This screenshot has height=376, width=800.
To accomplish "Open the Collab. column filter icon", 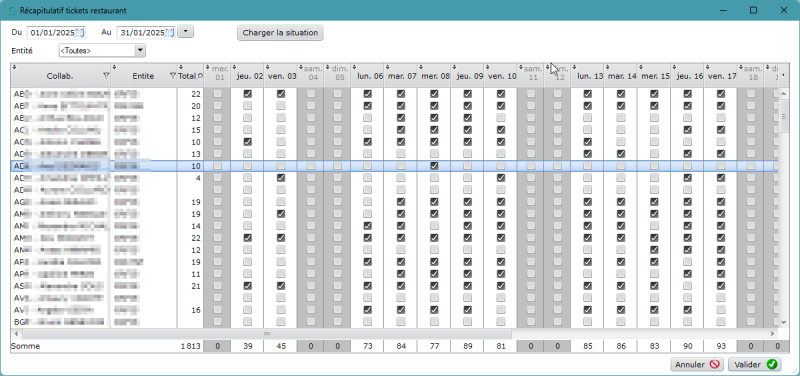I will (106, 76).
